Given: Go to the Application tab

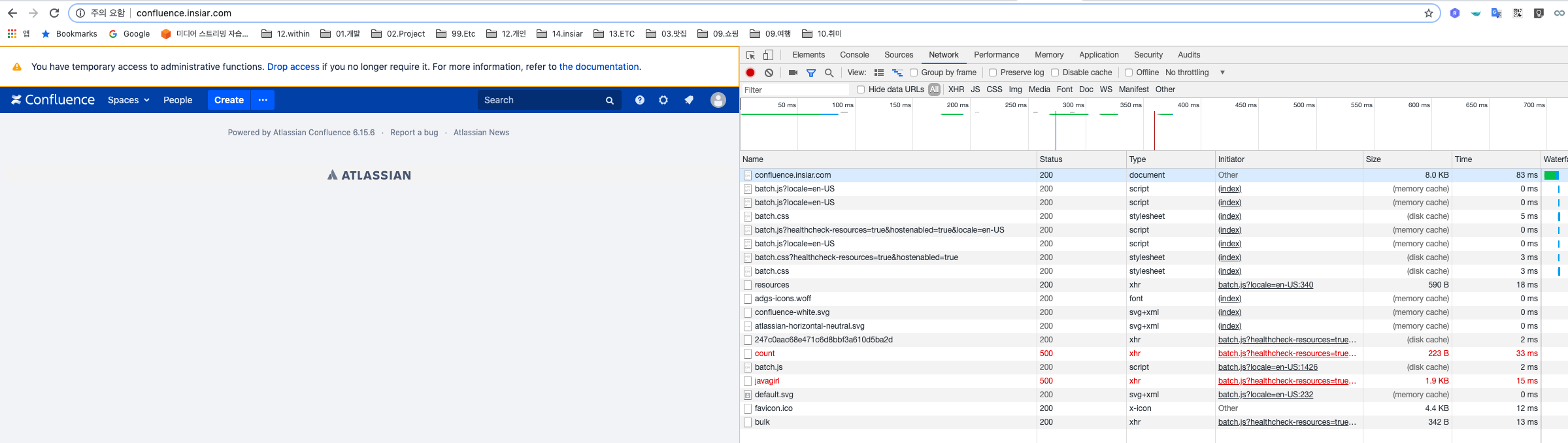Looking at the screenshot, I should (1099, 55).
